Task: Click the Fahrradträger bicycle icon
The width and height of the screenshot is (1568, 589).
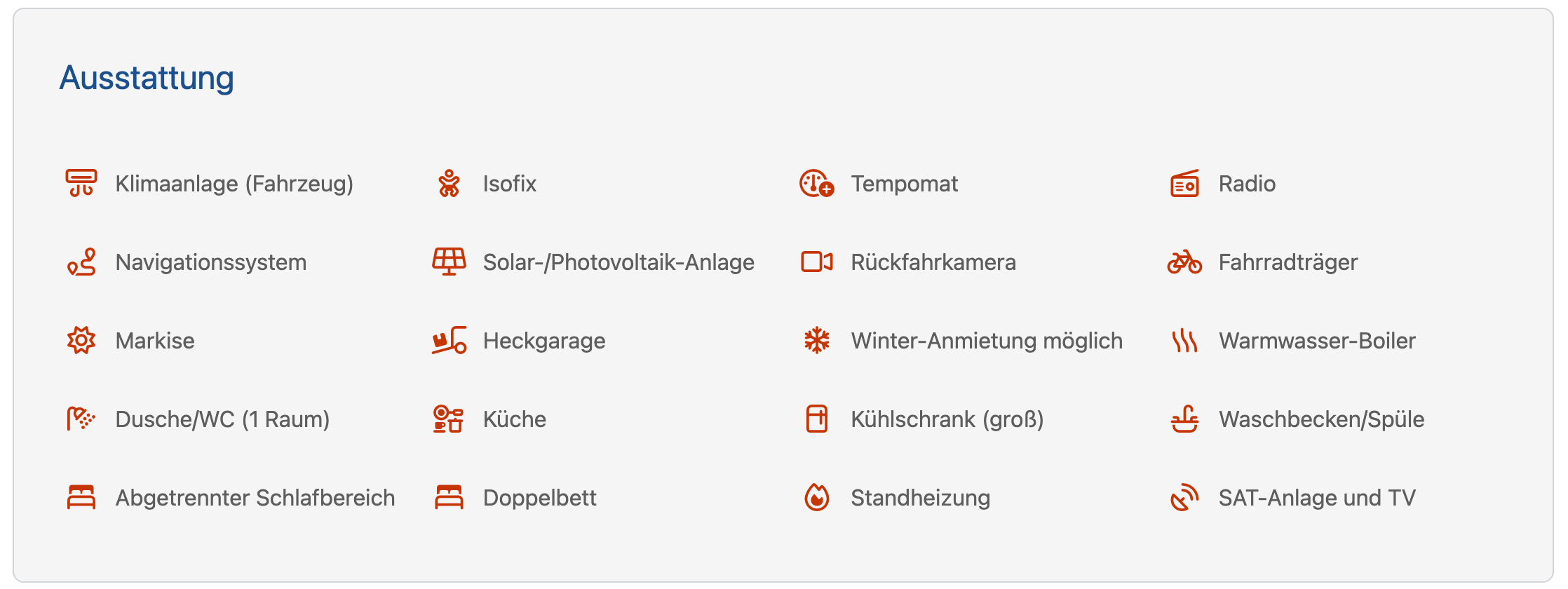Action: pyautogui.click(x=1184, y=262)
